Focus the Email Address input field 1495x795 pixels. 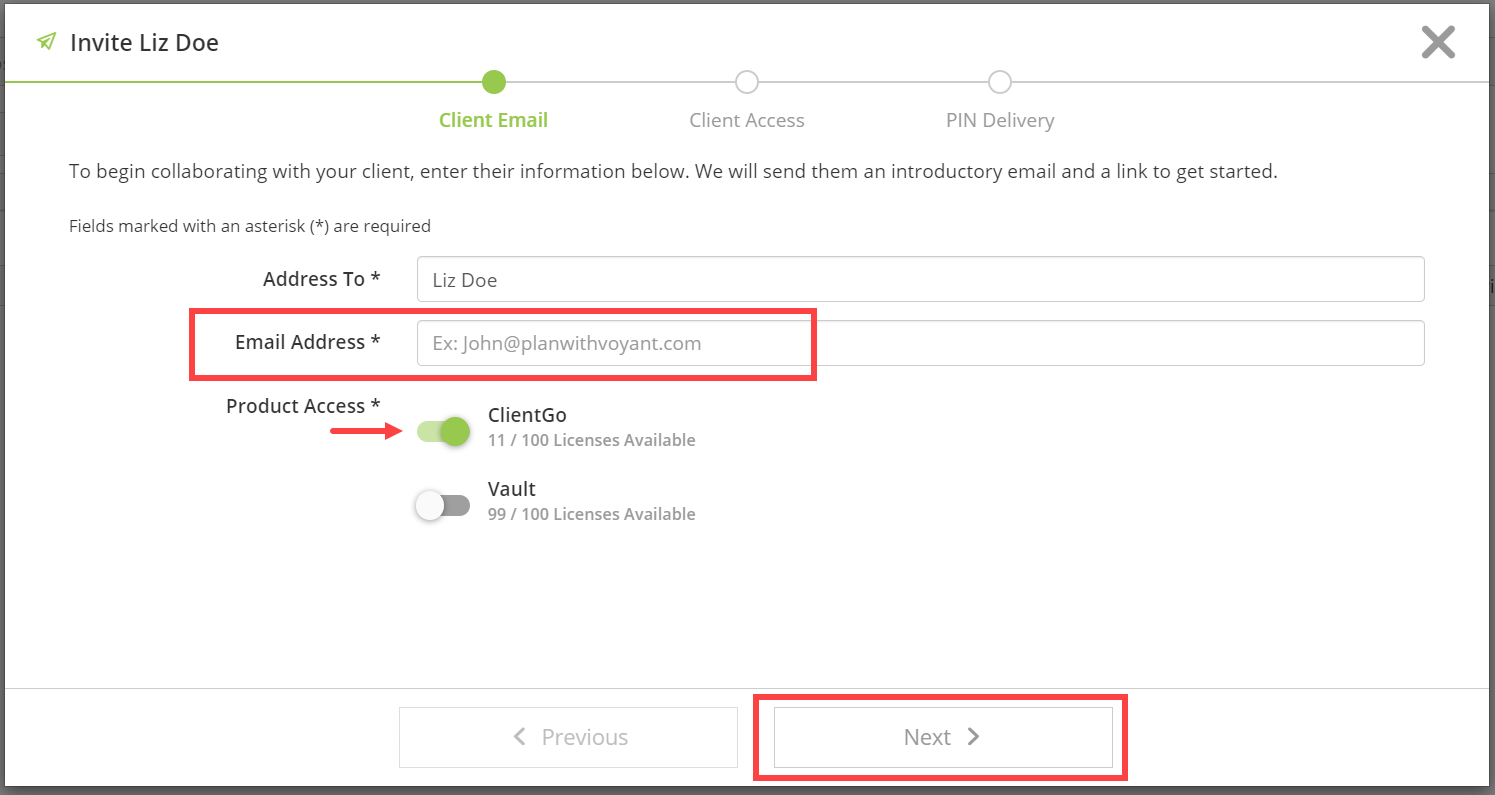point(920,343)
